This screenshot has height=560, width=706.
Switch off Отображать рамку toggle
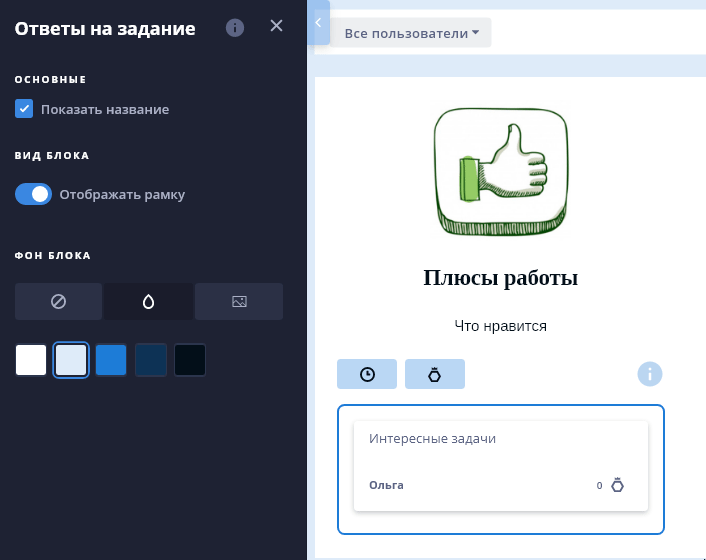click(x=33, y=194)
